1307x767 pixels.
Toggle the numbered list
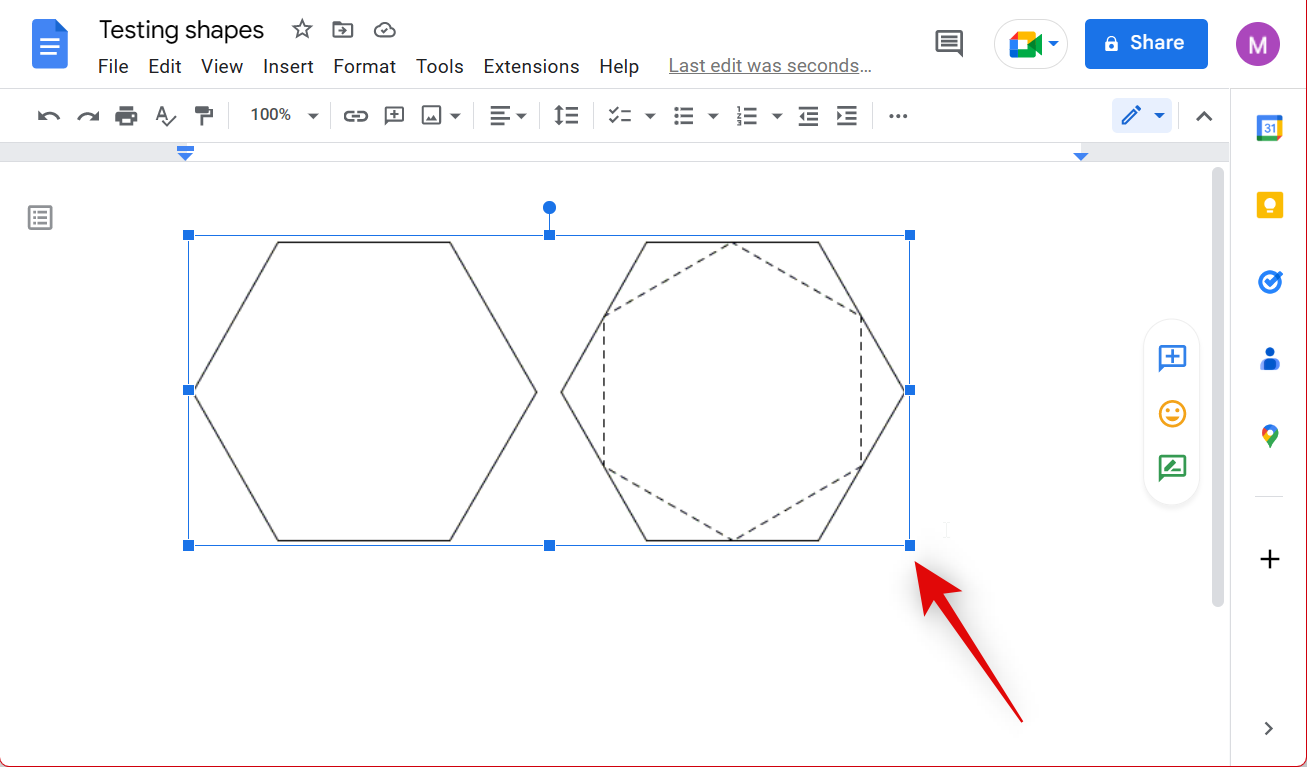[x=747, y=116]
